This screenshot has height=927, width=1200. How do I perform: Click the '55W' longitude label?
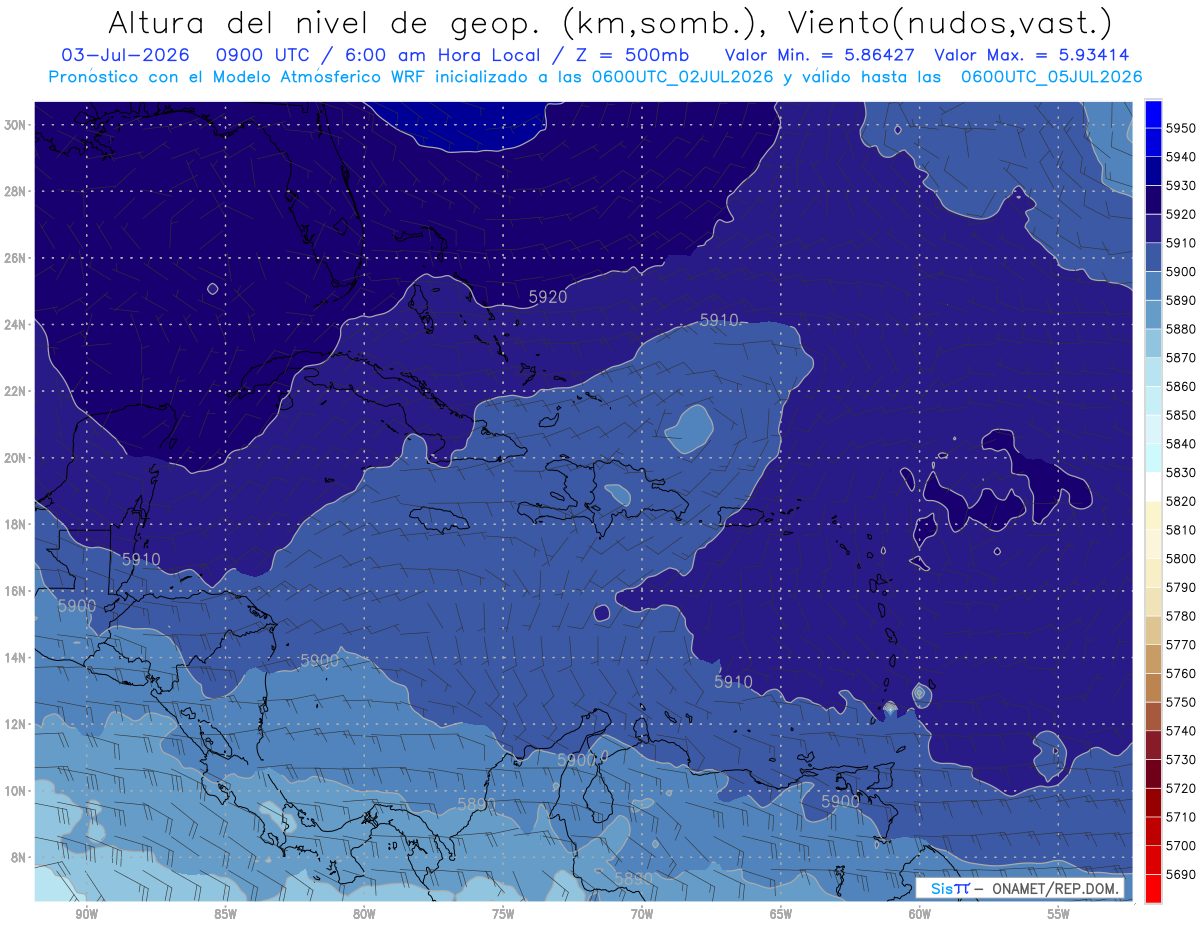pyautogui.click(x=1059, y=914)
